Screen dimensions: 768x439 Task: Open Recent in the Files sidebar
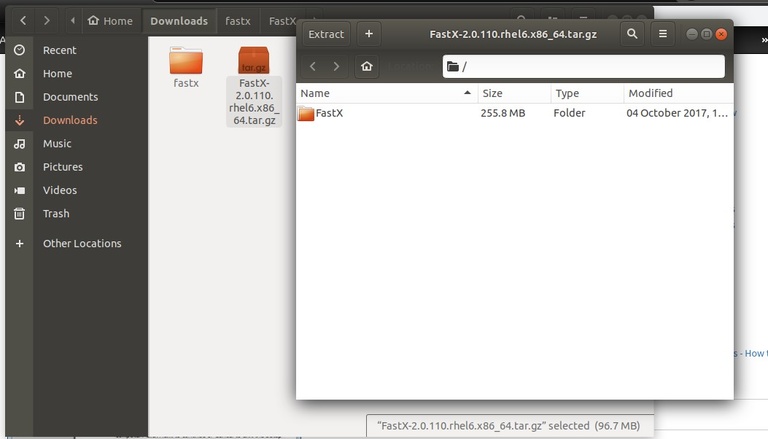(x=59, y=50)
